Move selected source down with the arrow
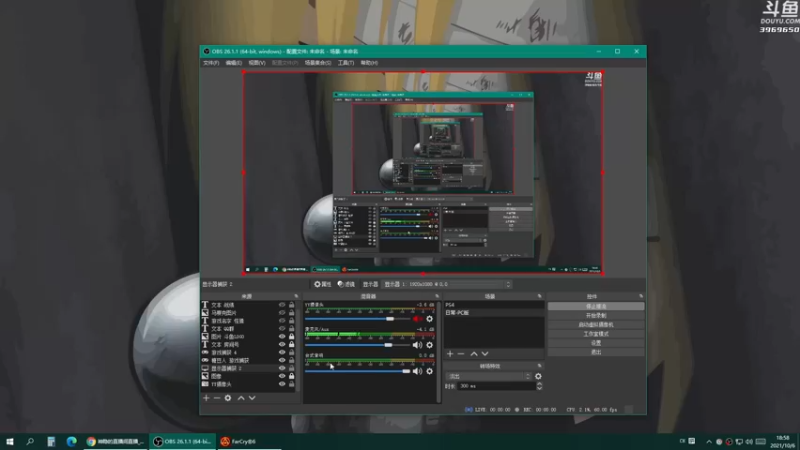 [252, 398]
